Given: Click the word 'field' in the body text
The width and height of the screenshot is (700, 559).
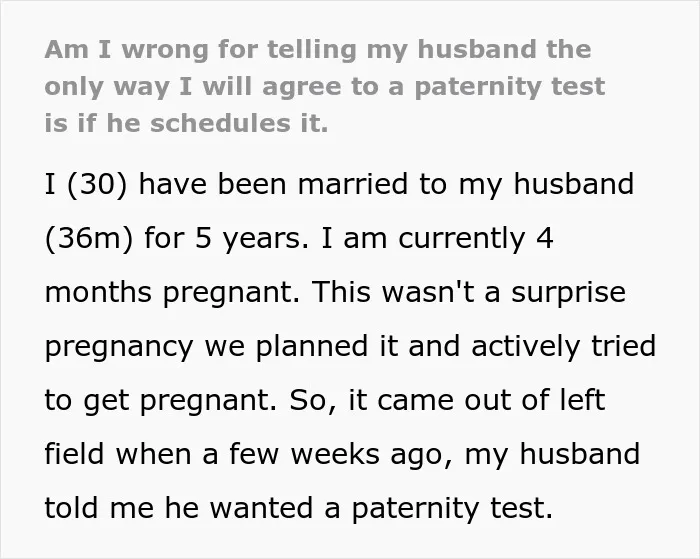Looking at the screenshot, I should 74,453.
